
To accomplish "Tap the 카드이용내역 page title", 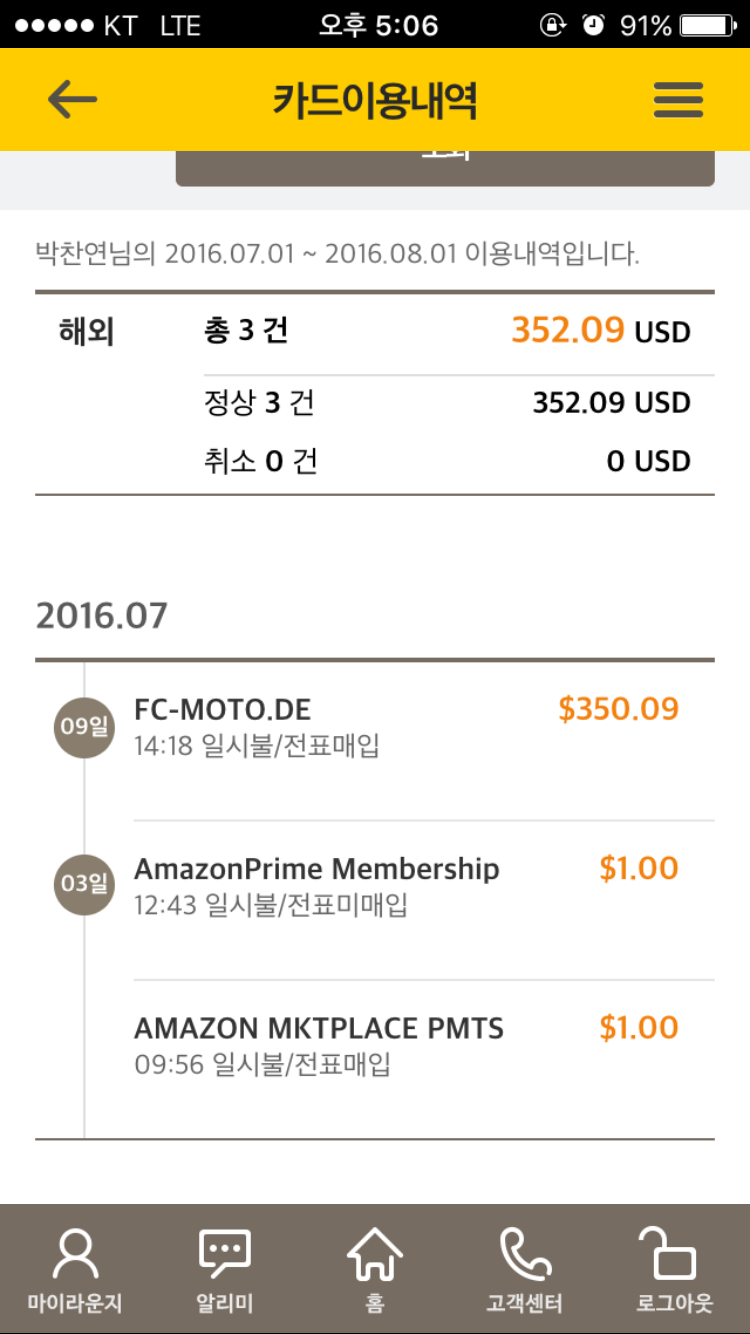I will coord(375,100).
